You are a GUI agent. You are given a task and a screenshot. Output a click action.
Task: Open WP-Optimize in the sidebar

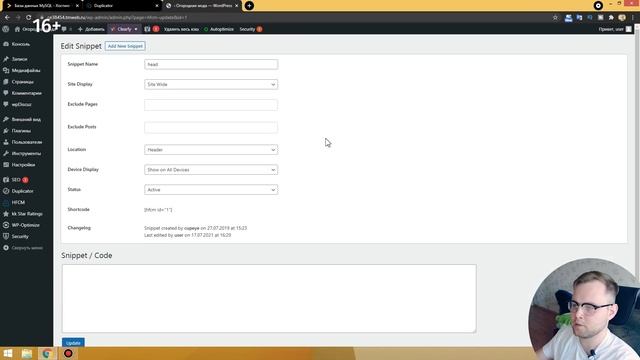pos(25,225)
